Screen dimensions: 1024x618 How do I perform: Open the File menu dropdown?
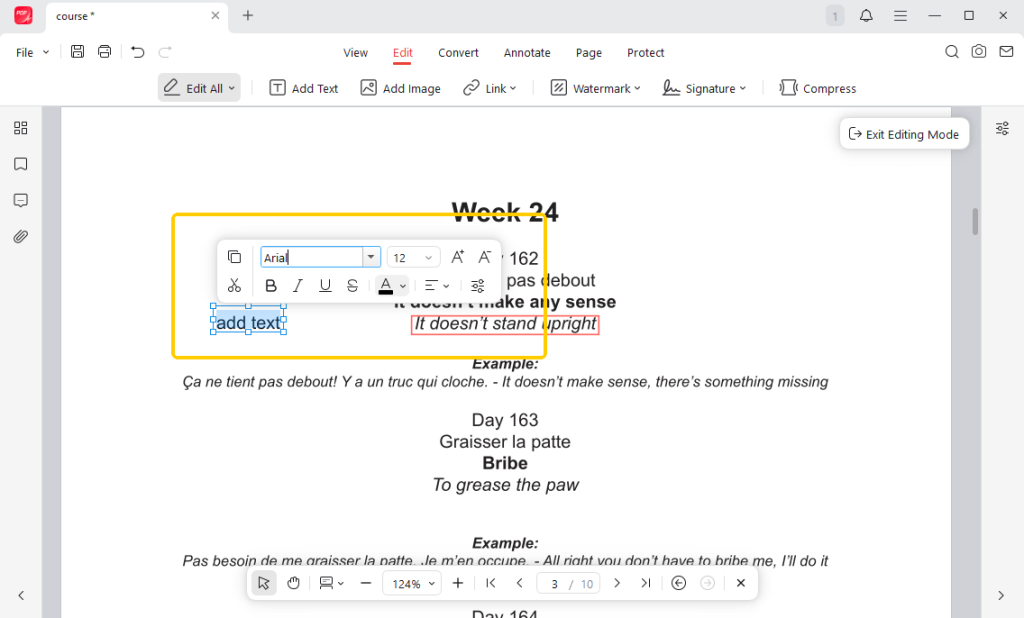(32, 52)
